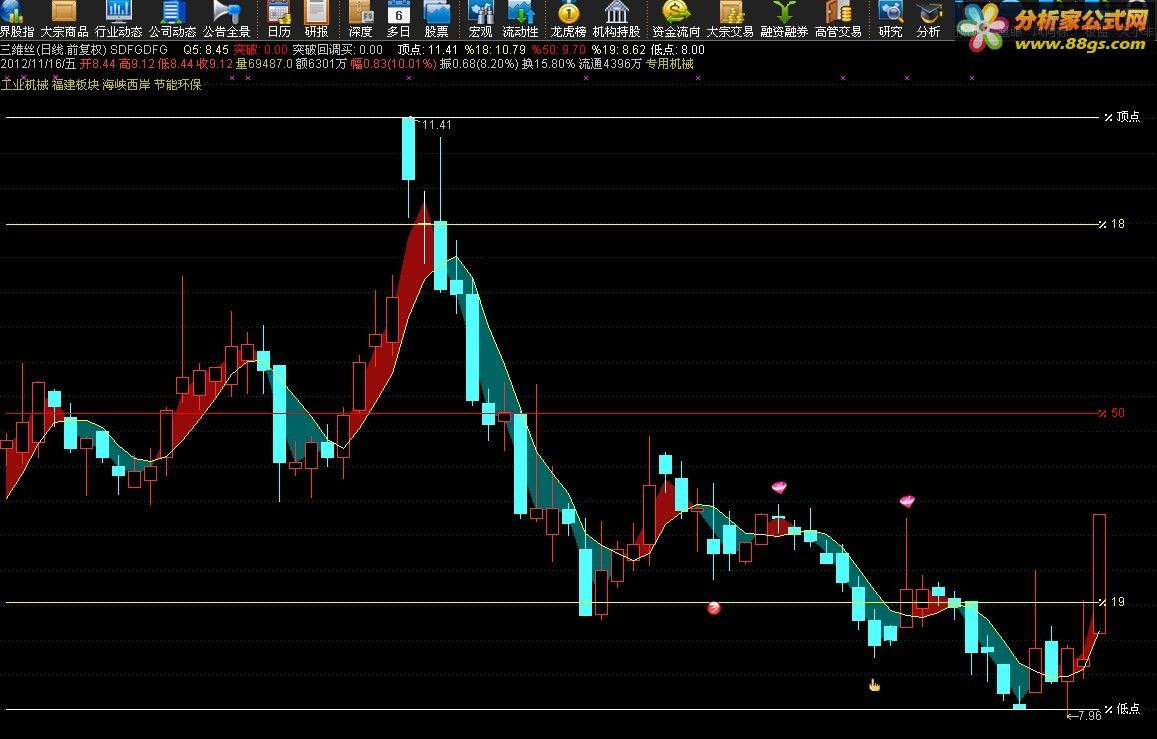Click the 顶点: 11.41 indicator value
The image size is (1157, 739).
point(428,50)
